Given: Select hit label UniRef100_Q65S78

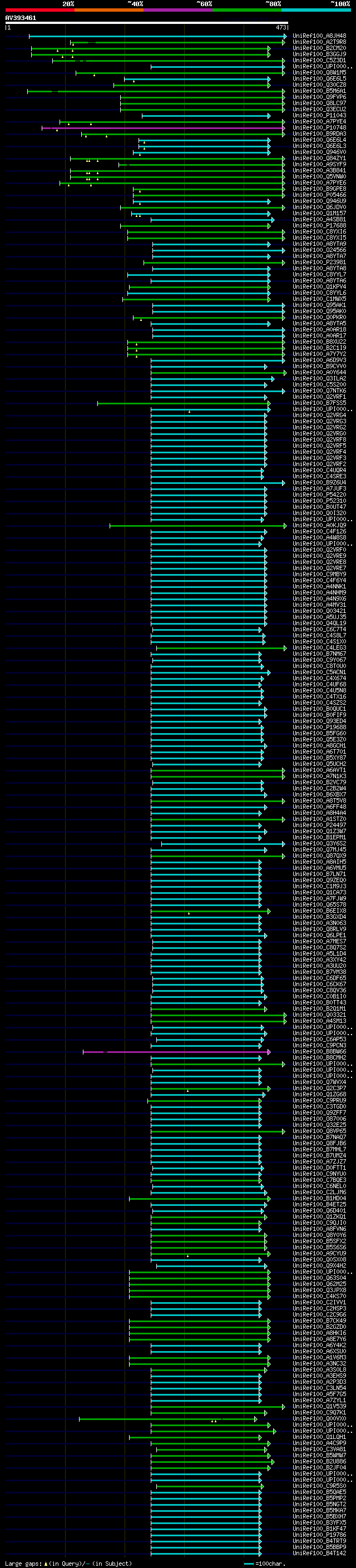Looking at the screenshot, I should click(x=319, y=904).
